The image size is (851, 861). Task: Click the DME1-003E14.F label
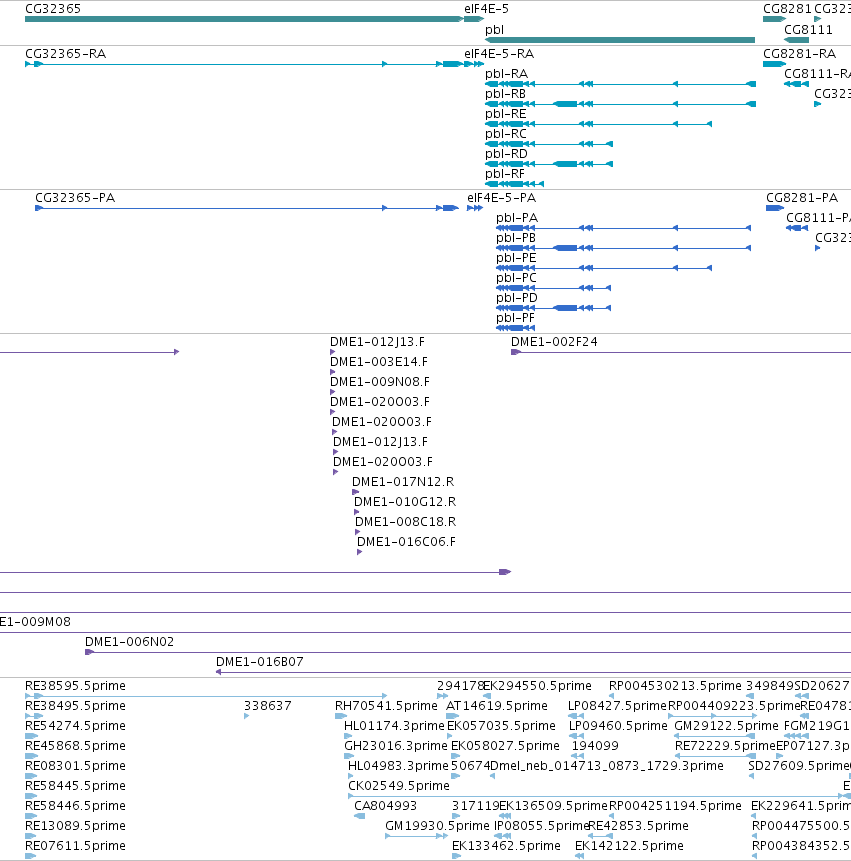[379, 362]
